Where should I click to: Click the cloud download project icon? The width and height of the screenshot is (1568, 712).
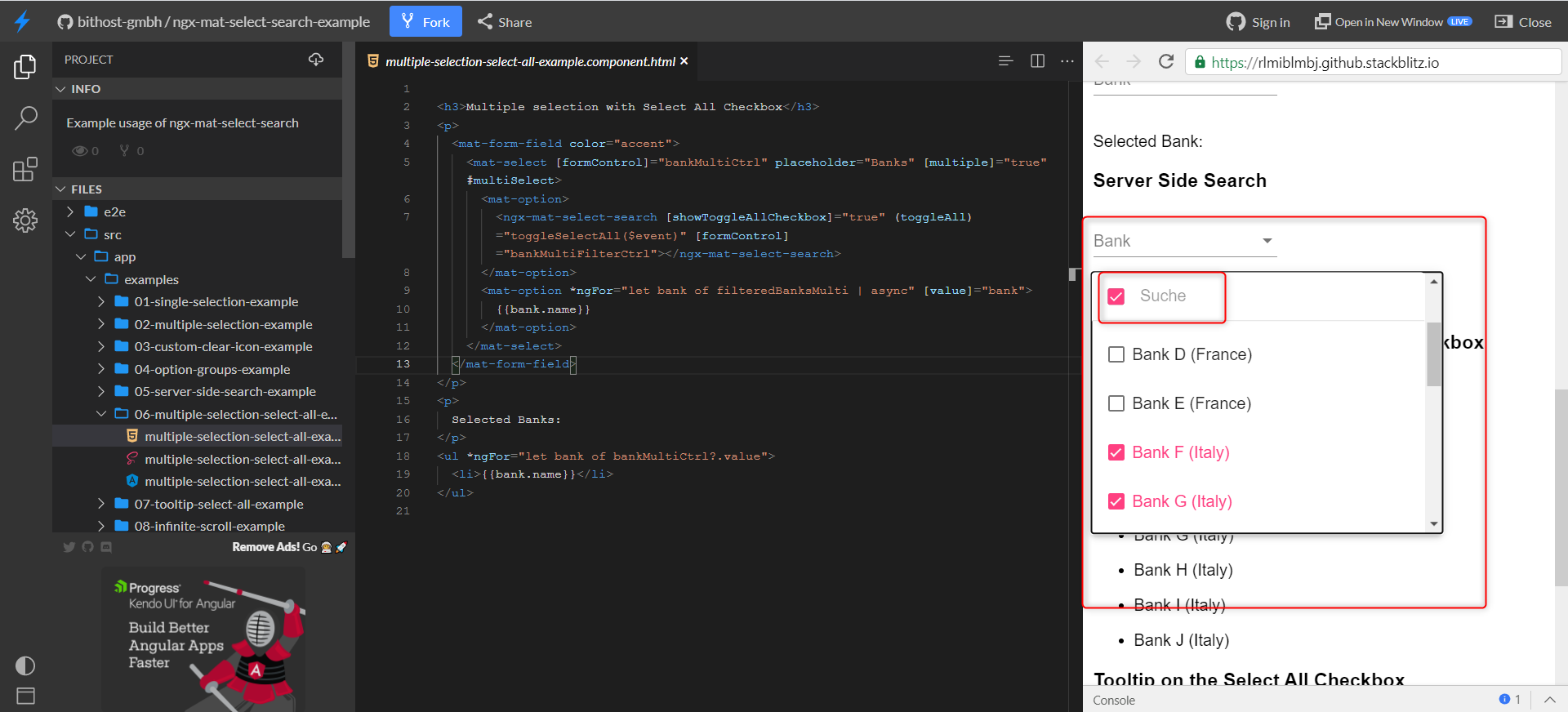click(x=316, y=60)
